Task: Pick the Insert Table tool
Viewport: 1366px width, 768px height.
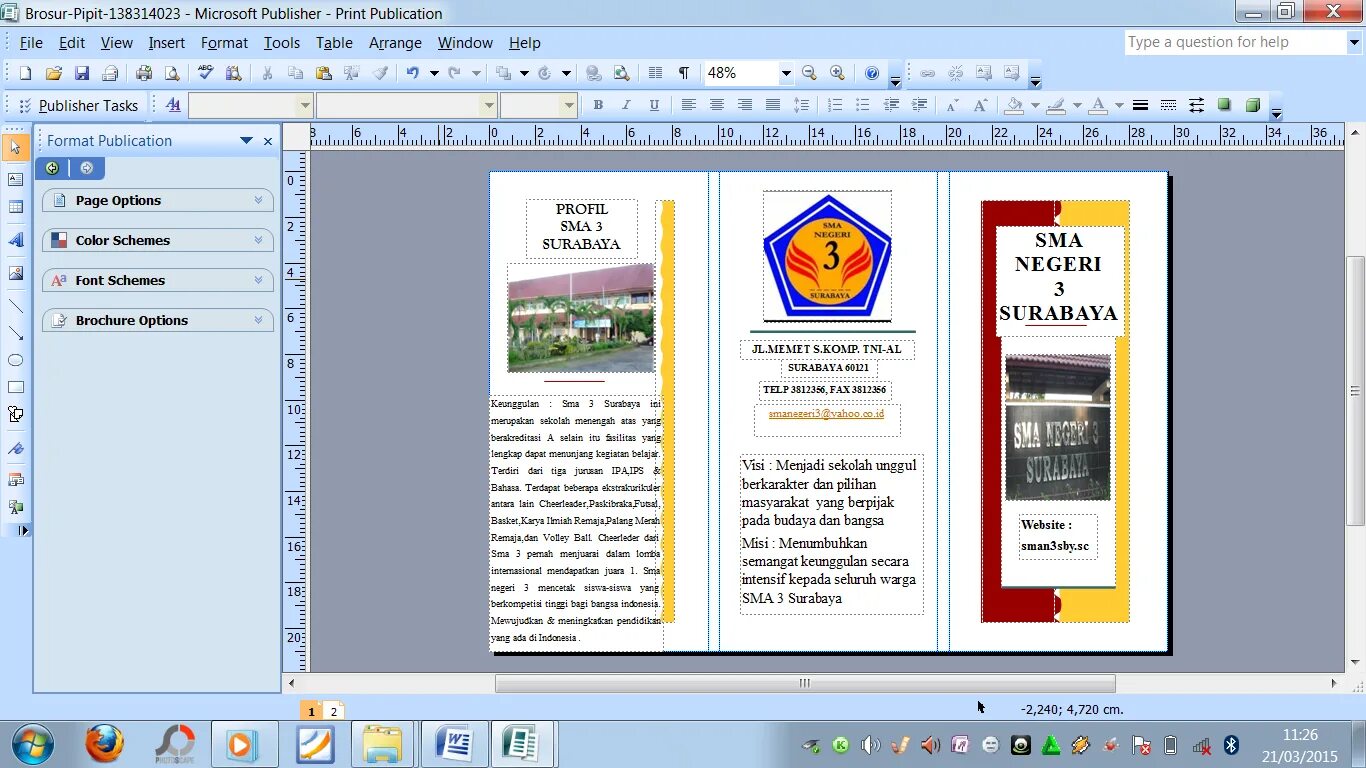Action: tap(15, 207)
